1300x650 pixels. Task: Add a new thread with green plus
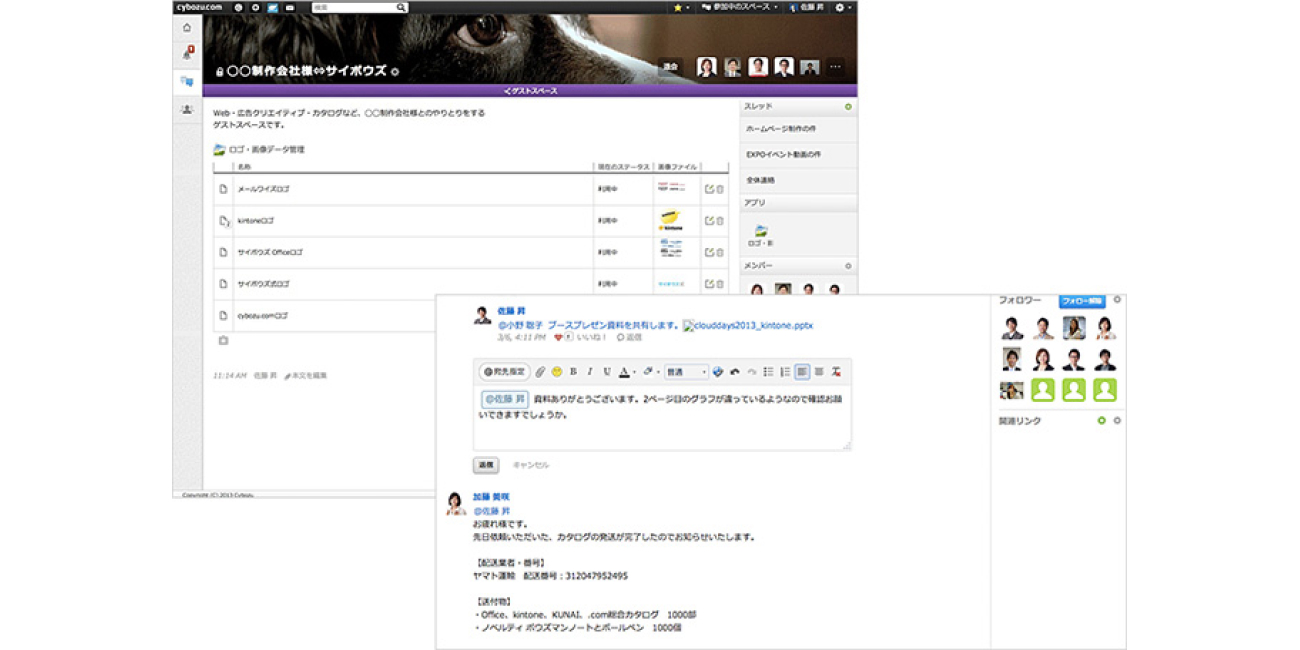848,106
